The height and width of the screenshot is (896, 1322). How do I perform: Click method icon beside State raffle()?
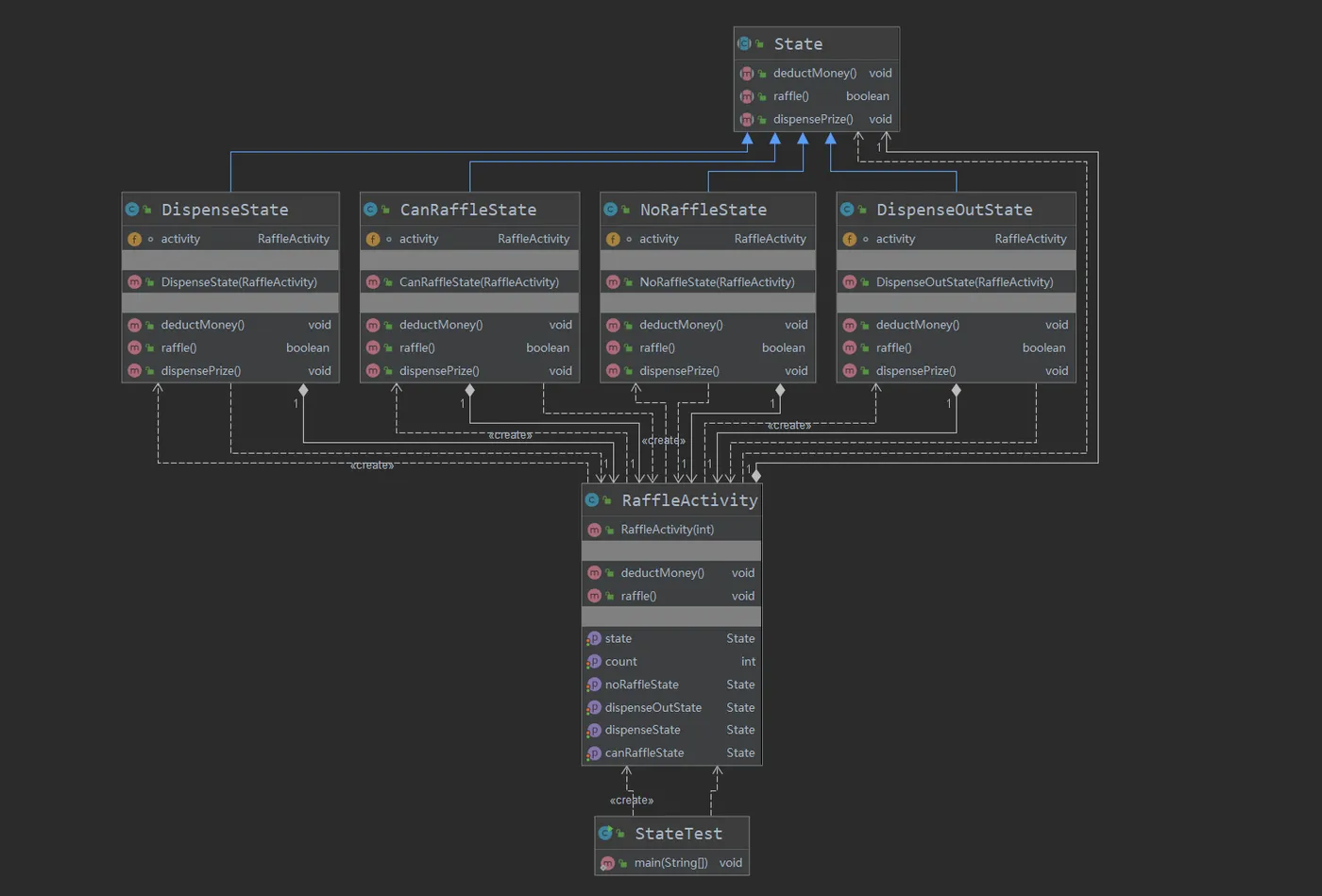click(747, 96)
